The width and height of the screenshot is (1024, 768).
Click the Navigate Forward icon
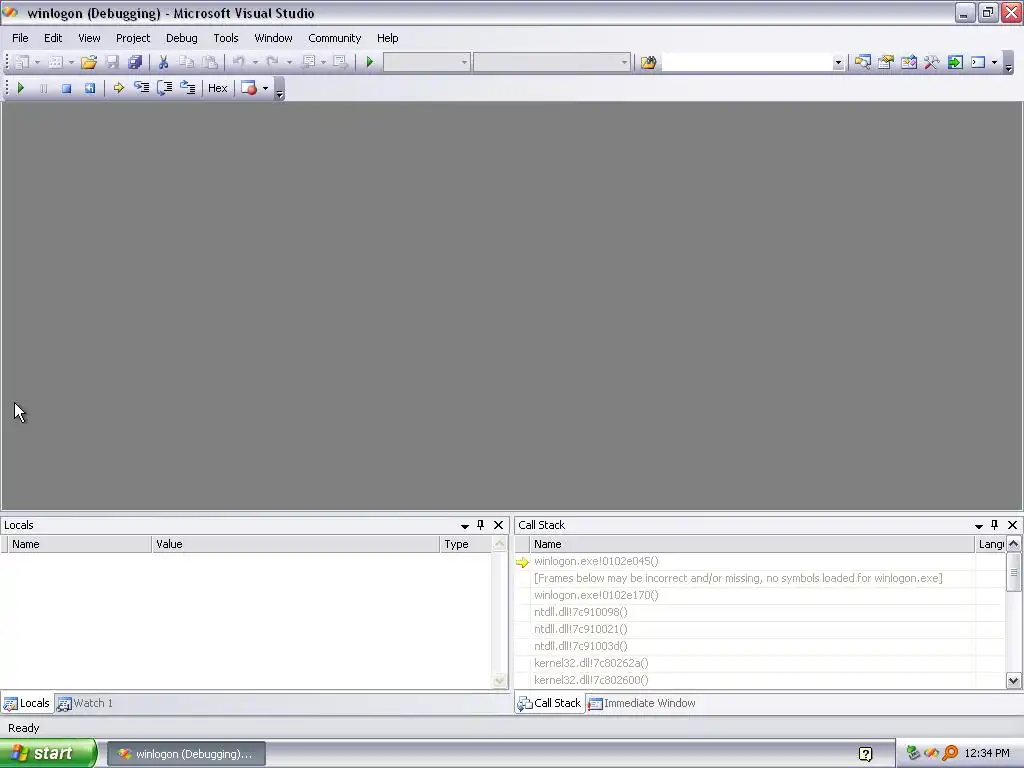340,62
